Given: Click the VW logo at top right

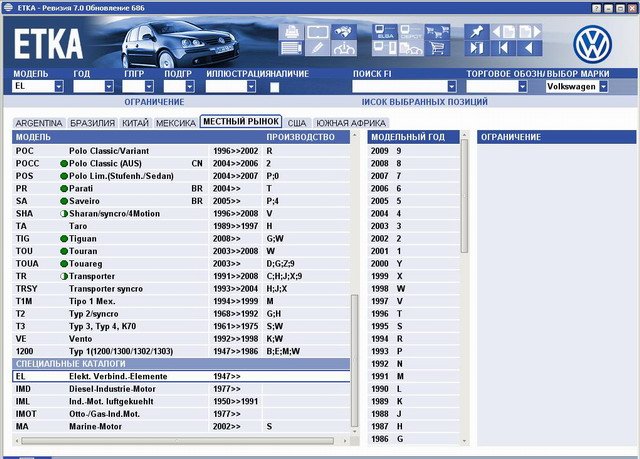Looking at the screenshot, I should pyautogui.click(x=592, y=44).
